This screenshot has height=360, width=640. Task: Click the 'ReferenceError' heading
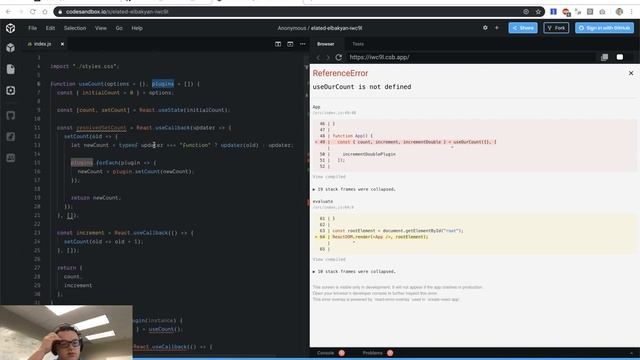point(340,73)
